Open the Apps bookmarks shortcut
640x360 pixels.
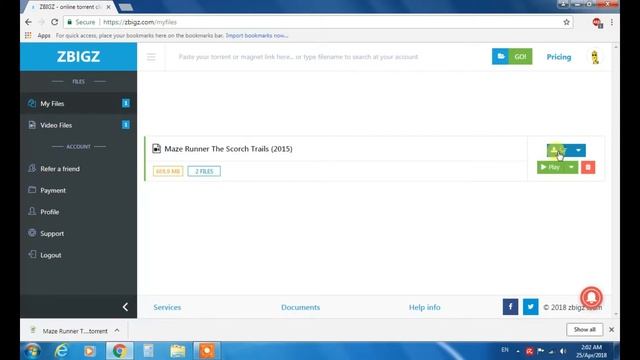pos(38,36)
